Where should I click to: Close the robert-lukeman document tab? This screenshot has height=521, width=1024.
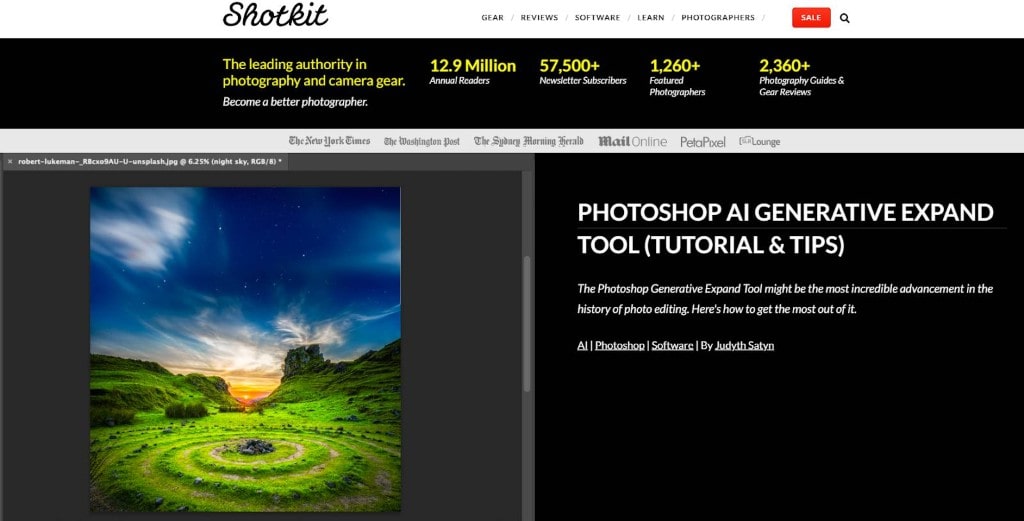(x=10, y=161)
